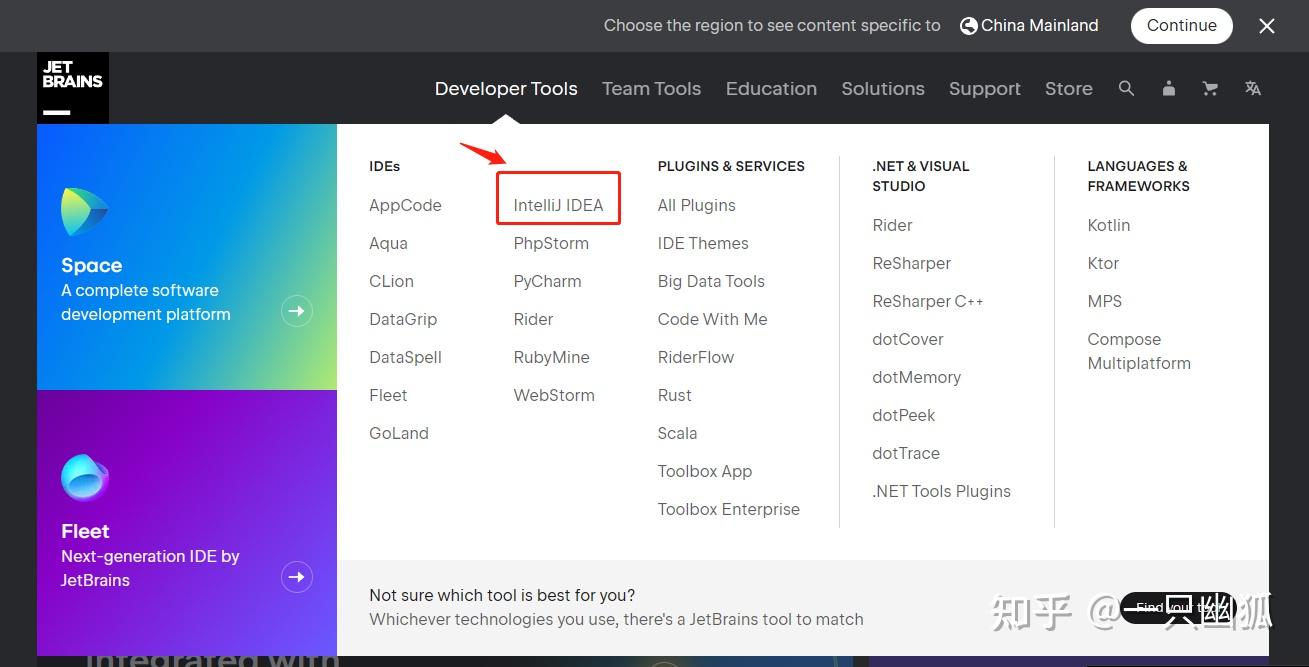Open the Store menu

click(1069, 88)
